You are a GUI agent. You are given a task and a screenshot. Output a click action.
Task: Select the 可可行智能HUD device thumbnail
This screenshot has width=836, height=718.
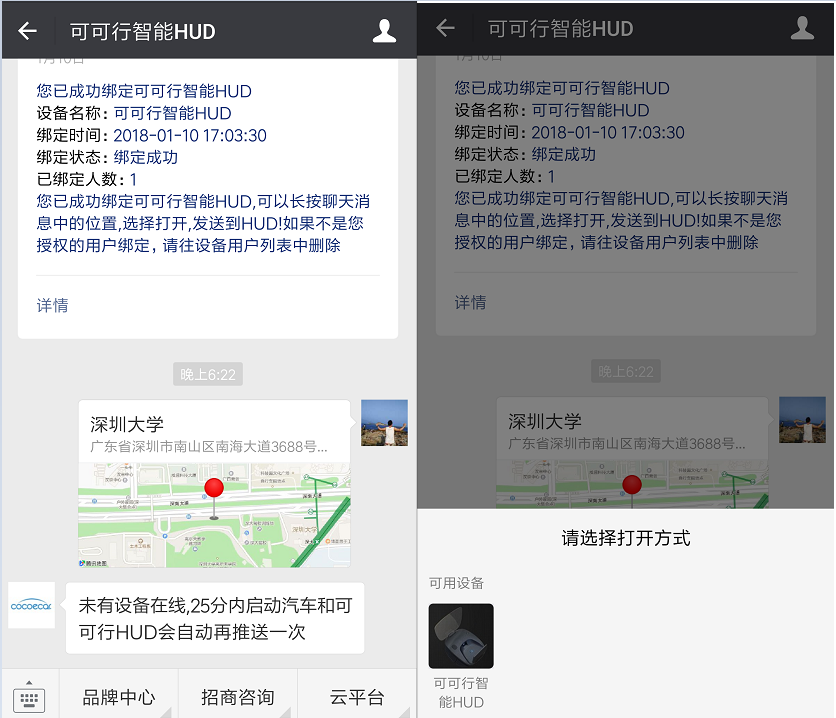click(x=461, y=636)
